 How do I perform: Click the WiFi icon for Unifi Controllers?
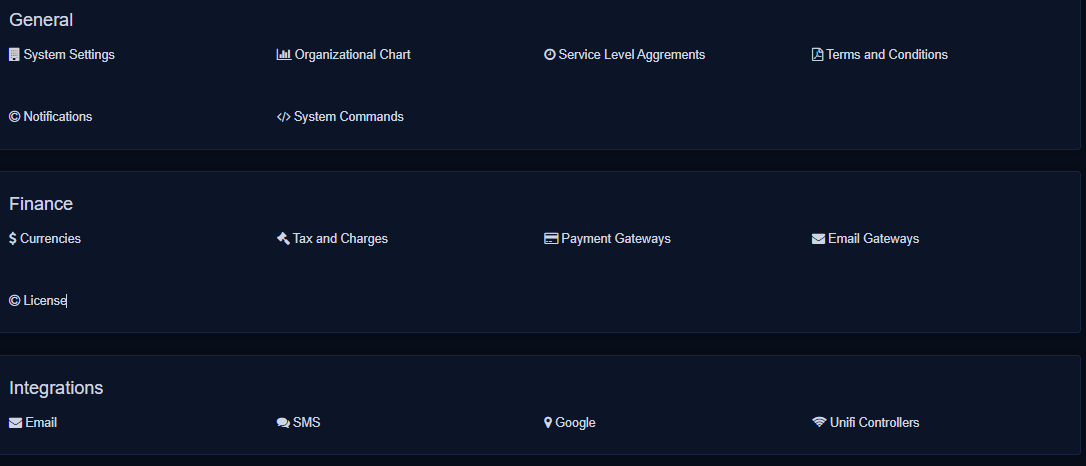819,423
